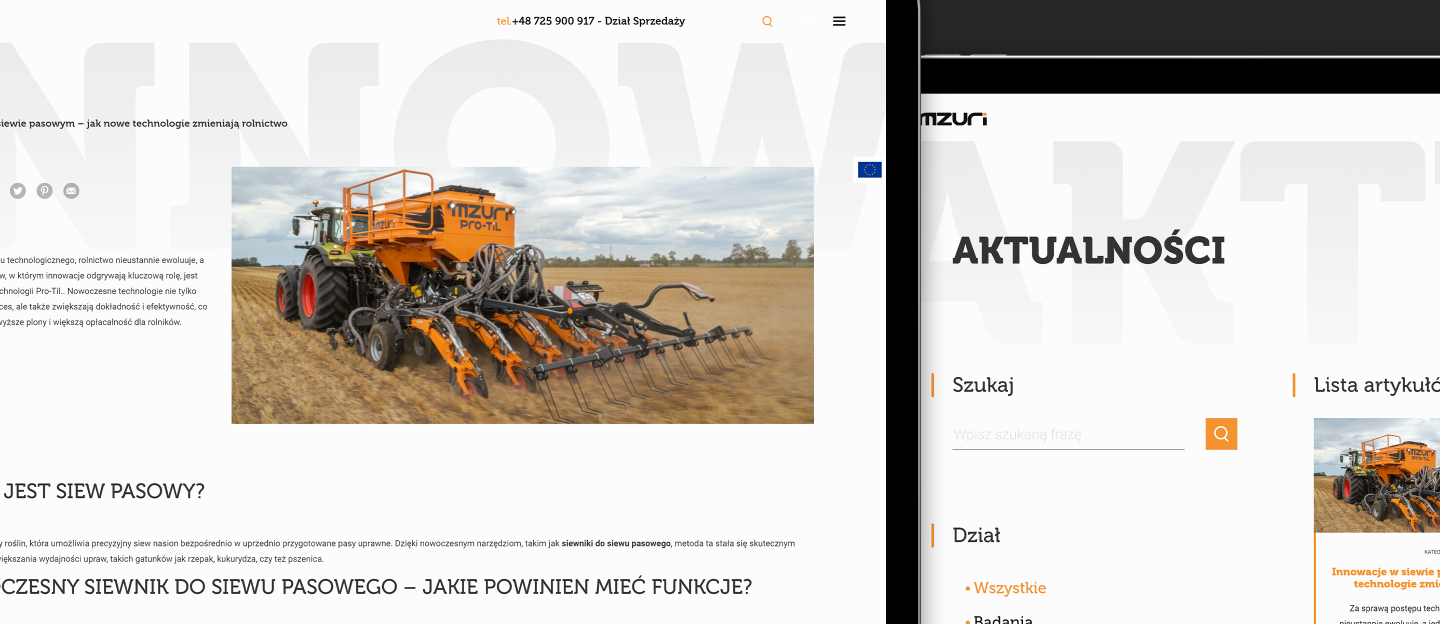Focus the 'Wpisz szukaną frazę' search field
The image size is (1440, 624).
point(1068,435)
